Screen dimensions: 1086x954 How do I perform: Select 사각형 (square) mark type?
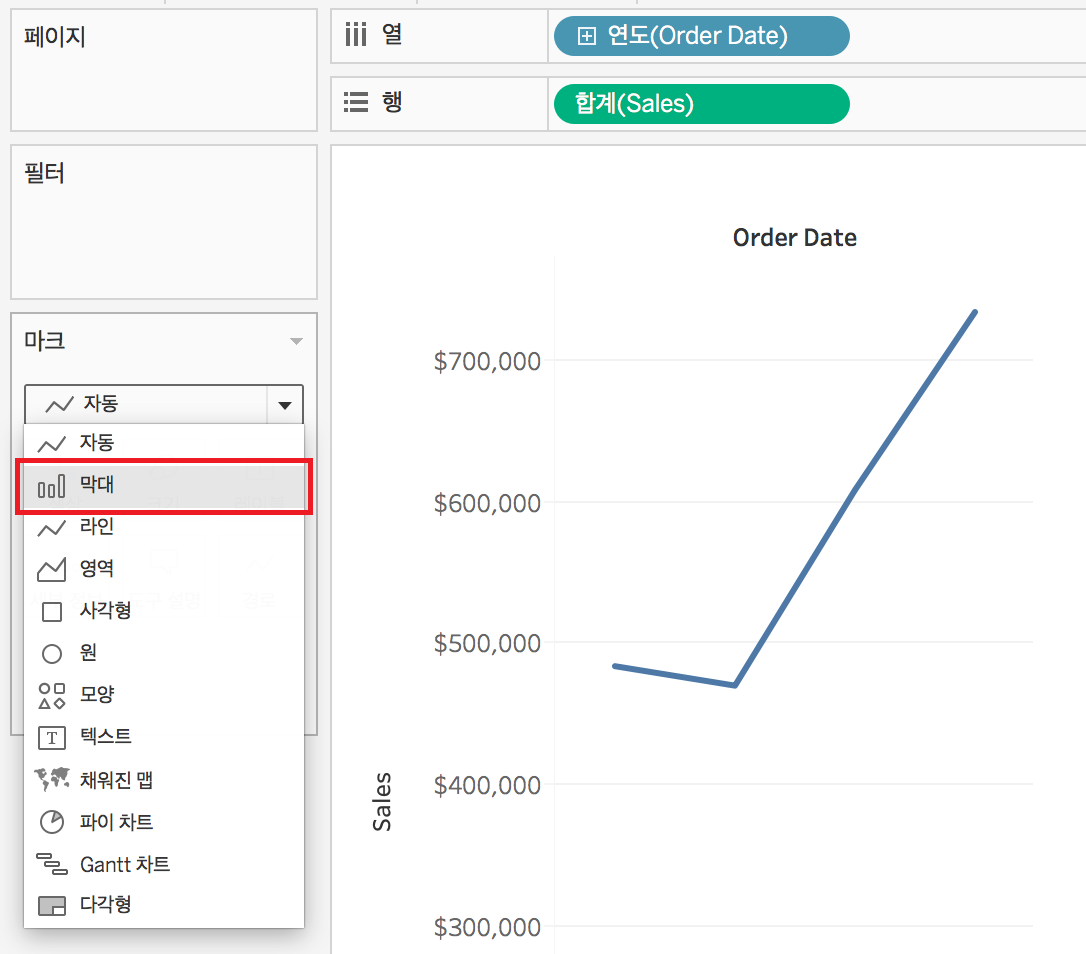164,611
